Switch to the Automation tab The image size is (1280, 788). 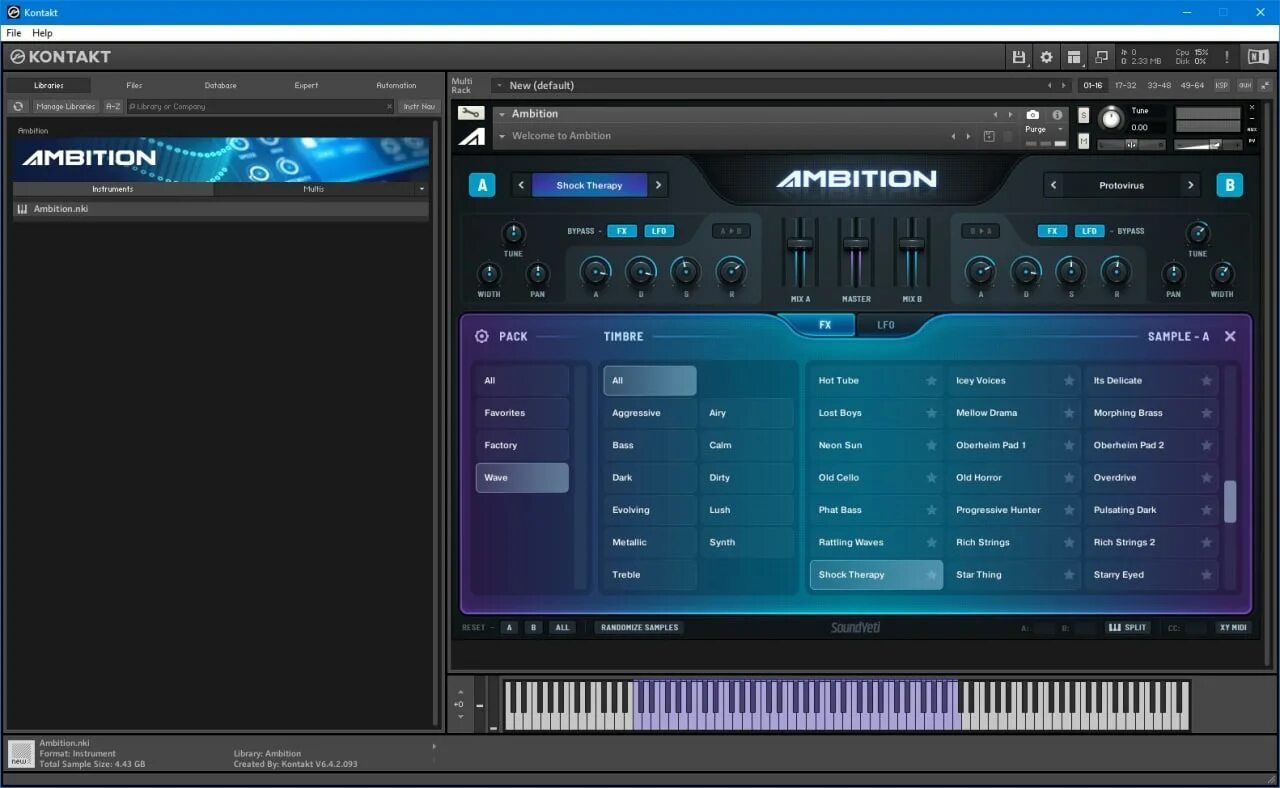[396, 85]
